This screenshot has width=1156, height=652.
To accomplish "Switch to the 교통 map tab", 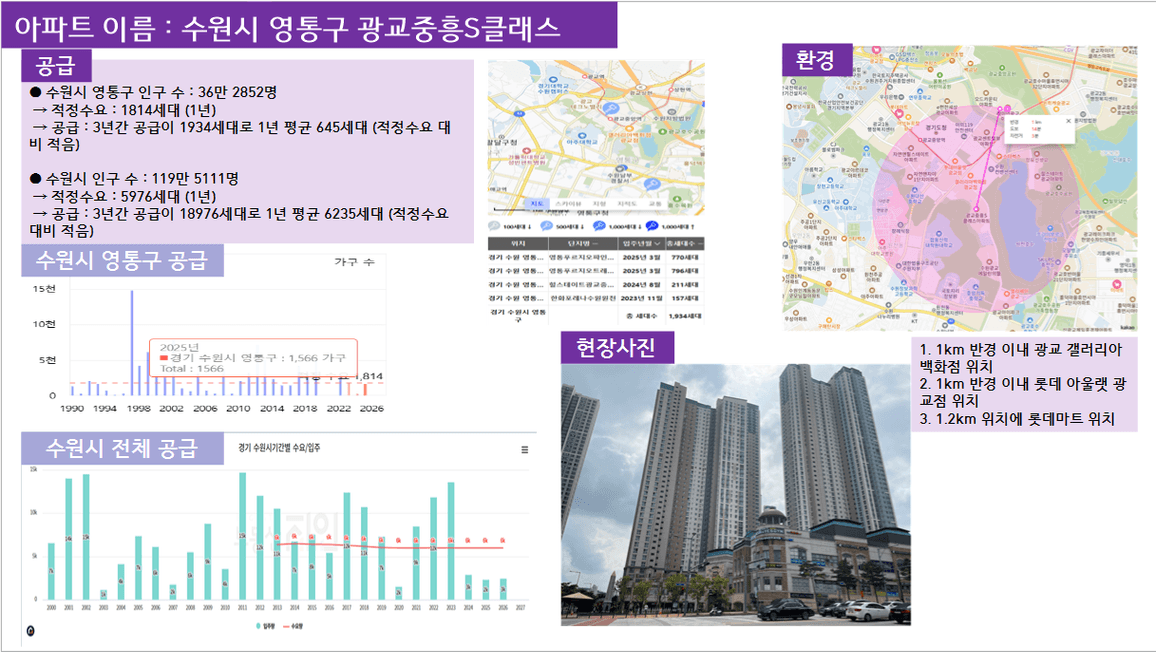I will tap(655, 204).
